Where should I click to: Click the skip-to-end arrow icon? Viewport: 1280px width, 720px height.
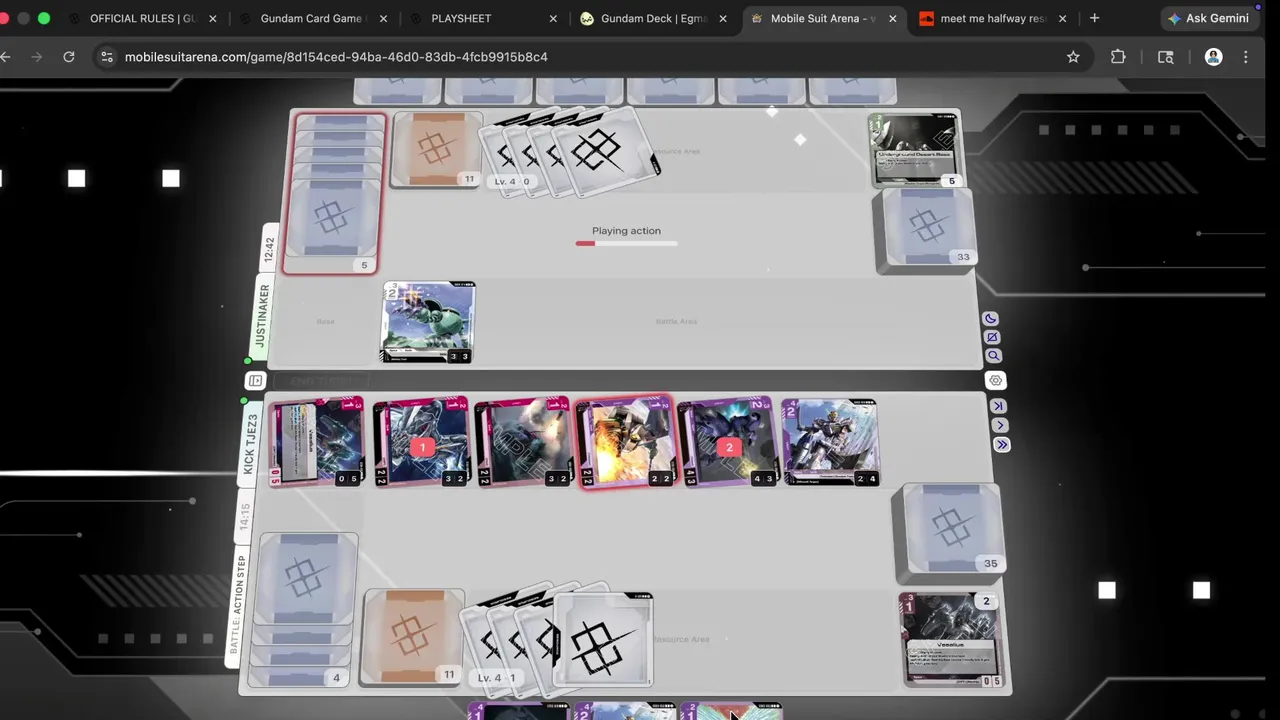pos(998,406)
